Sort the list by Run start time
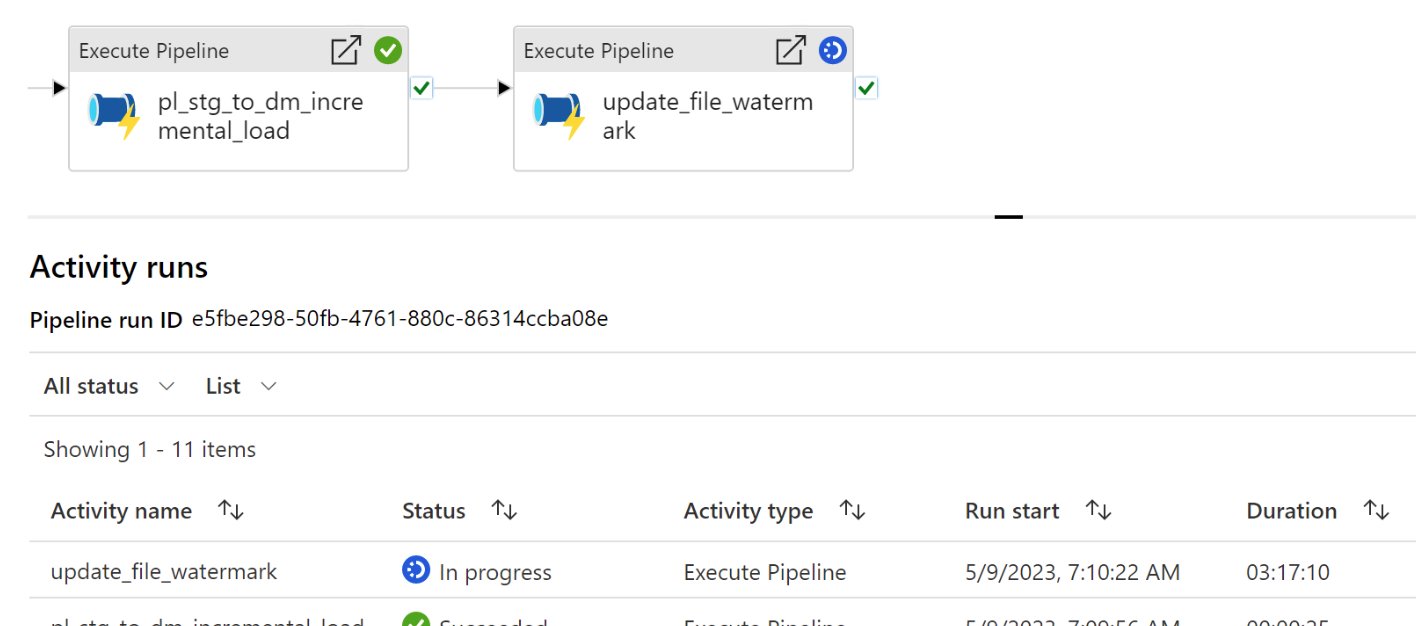Screen dimensions: 1416x626 (x=1097, y=510)
